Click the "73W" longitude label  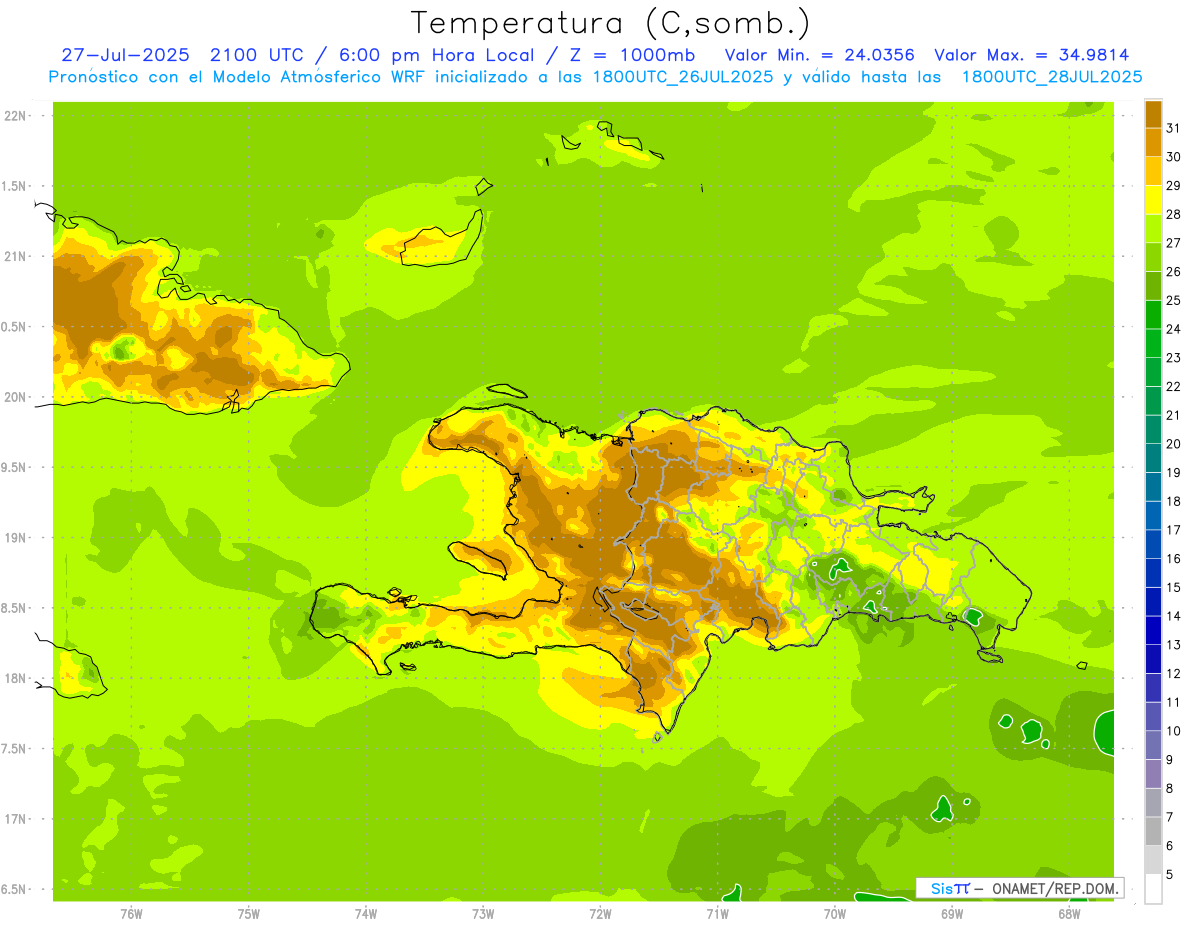pyautogui.click(x=483, y=913)
